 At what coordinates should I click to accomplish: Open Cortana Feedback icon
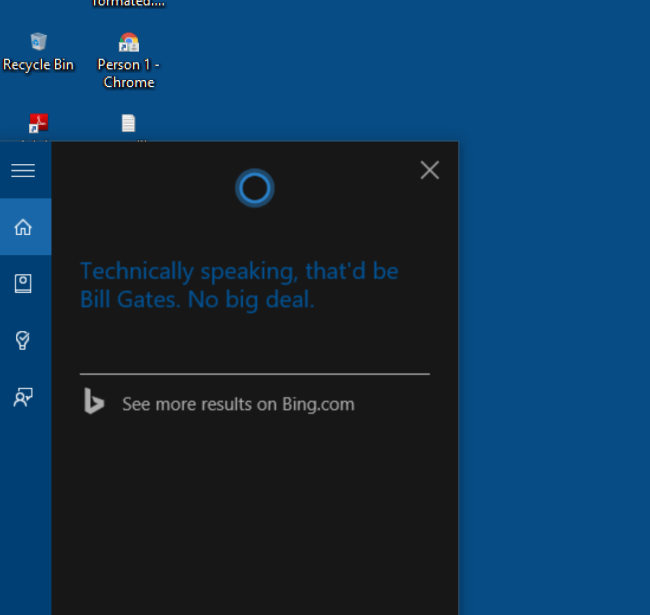pos(23,397)
